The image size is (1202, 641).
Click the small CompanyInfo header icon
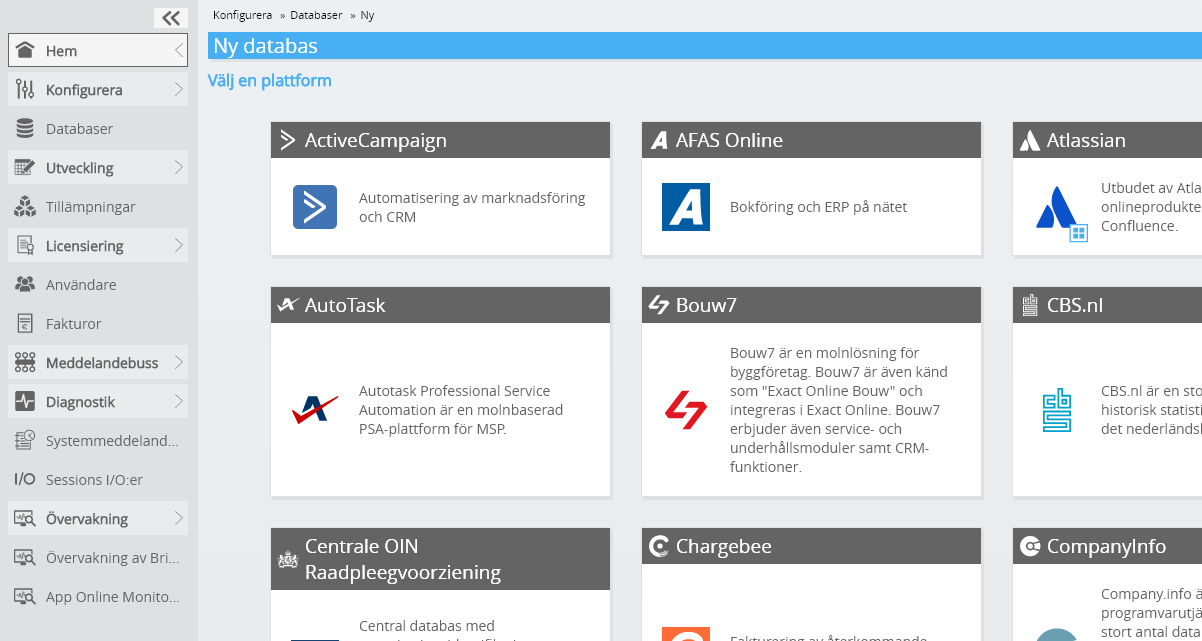point(1030,546)
